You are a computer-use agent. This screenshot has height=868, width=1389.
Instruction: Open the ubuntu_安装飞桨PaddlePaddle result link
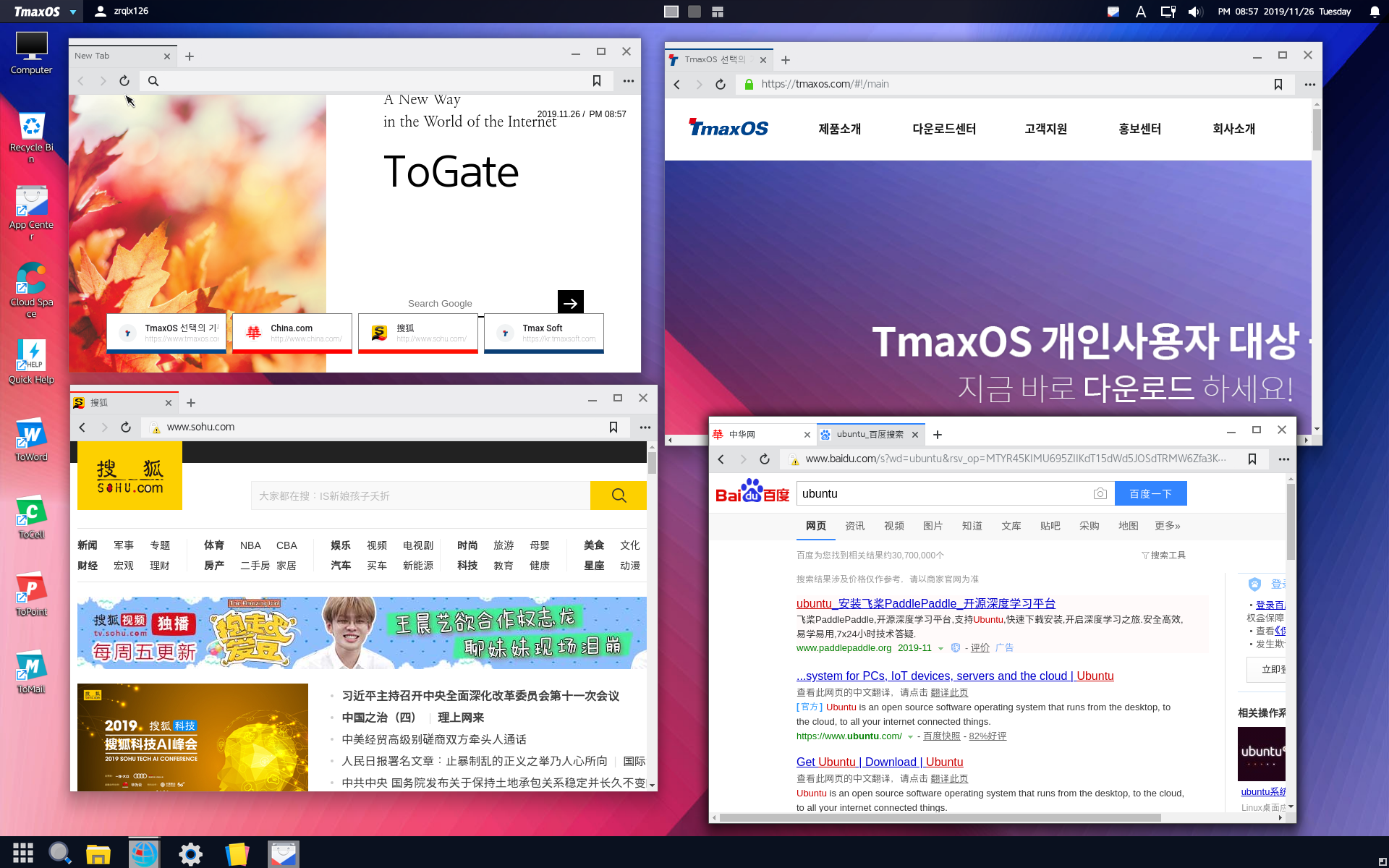[925, 603]
